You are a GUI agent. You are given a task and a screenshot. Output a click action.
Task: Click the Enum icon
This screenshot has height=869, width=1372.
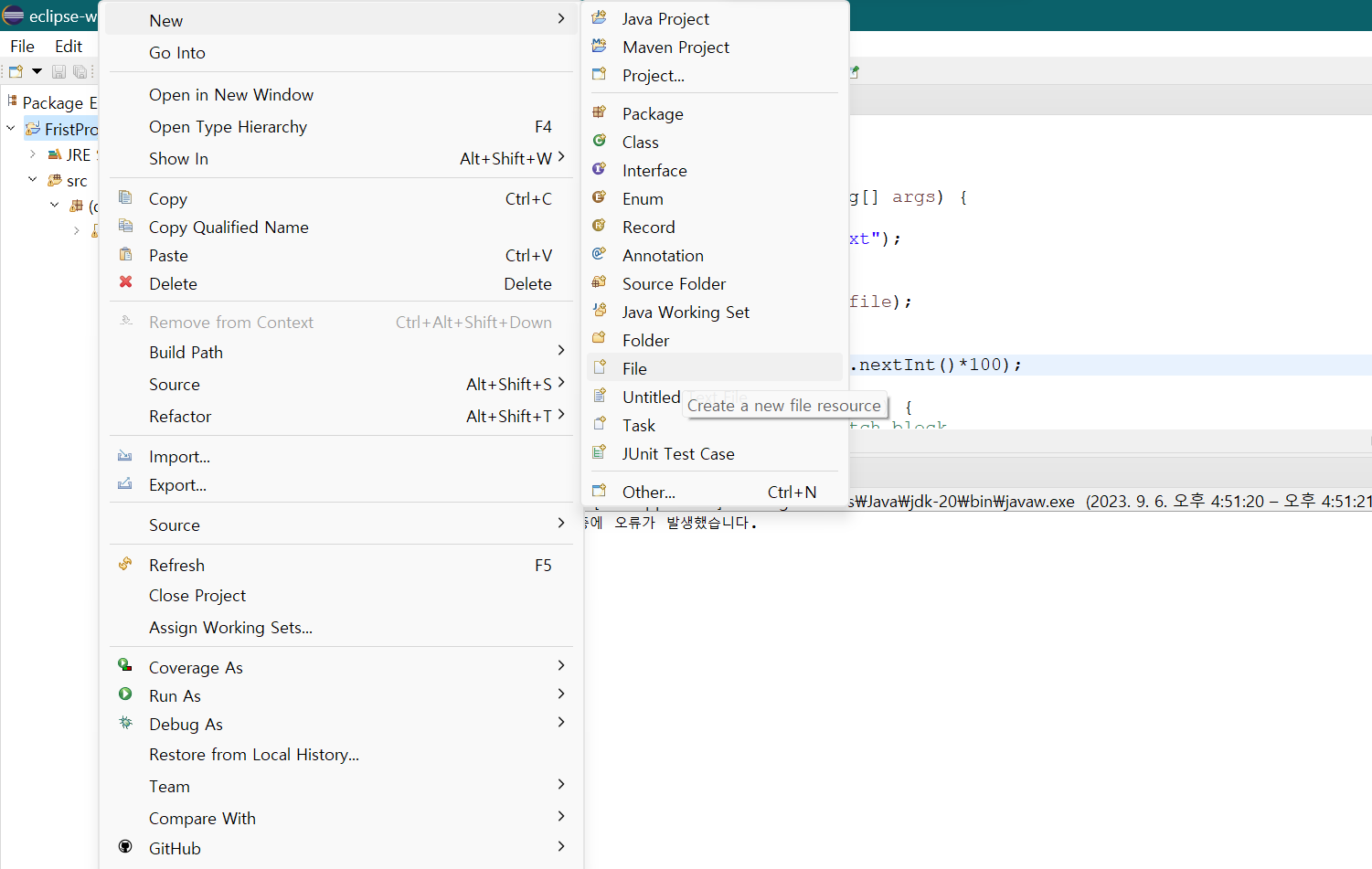tap(600, 198)
